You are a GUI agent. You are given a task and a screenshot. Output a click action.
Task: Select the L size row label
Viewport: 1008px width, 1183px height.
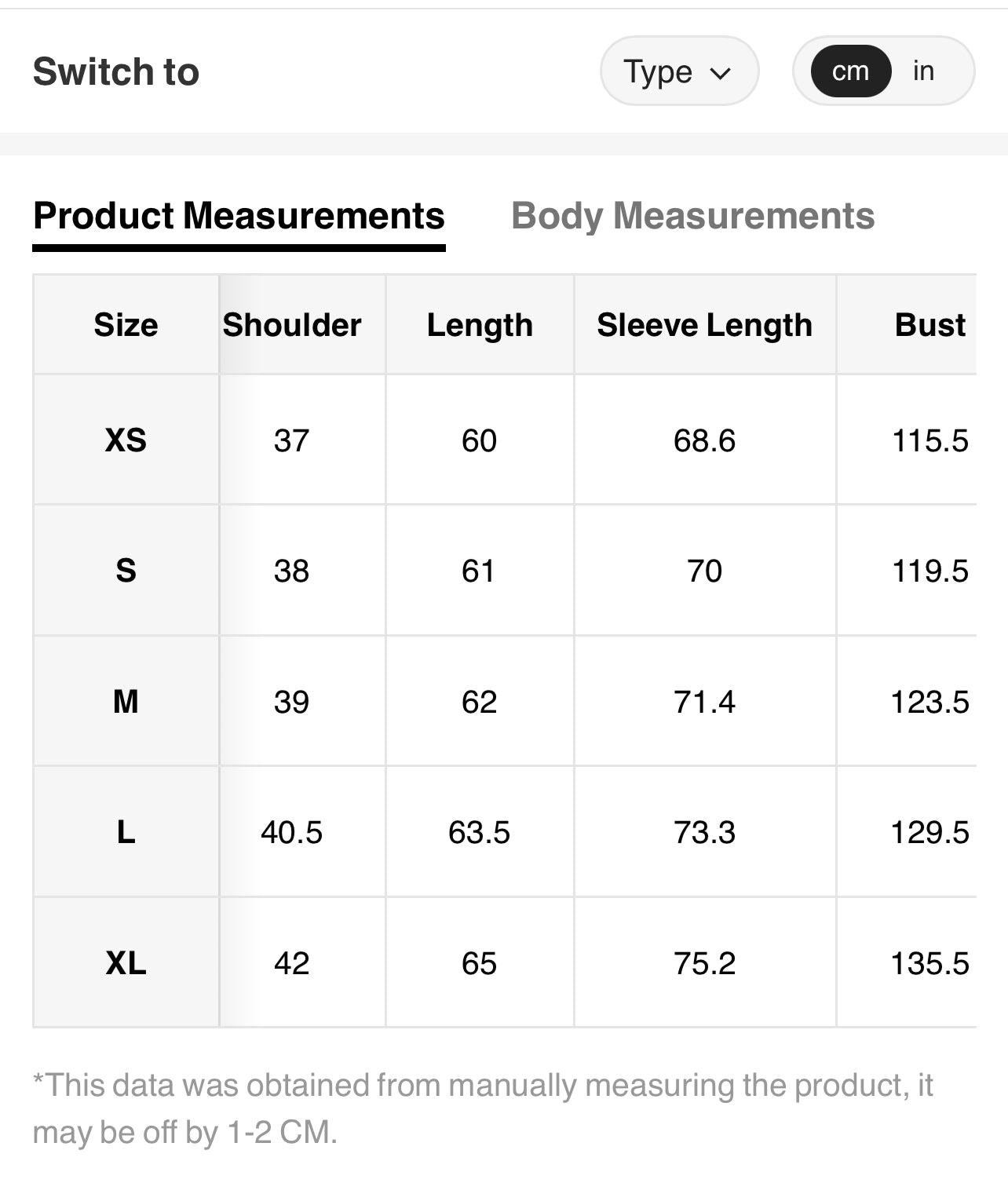click(126, 832)
